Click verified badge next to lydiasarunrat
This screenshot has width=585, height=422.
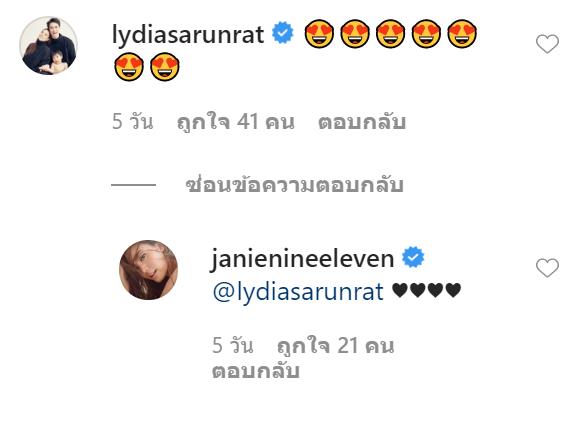point(283,33)
